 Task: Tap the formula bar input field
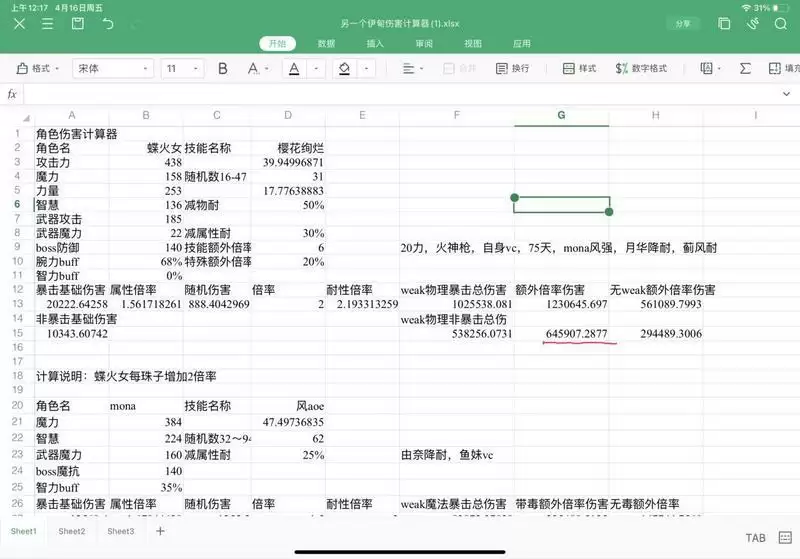click(401, 94)
